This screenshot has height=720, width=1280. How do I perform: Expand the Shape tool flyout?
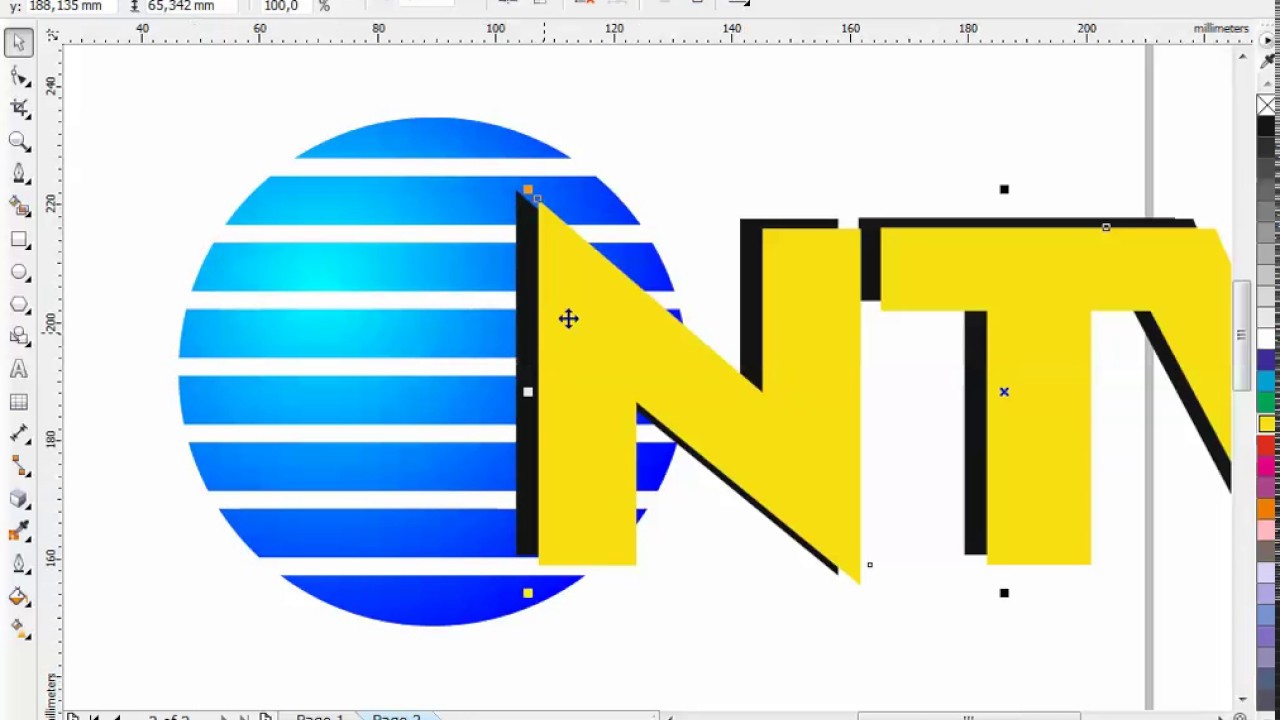pyautogui.click(x=28, y=86)
